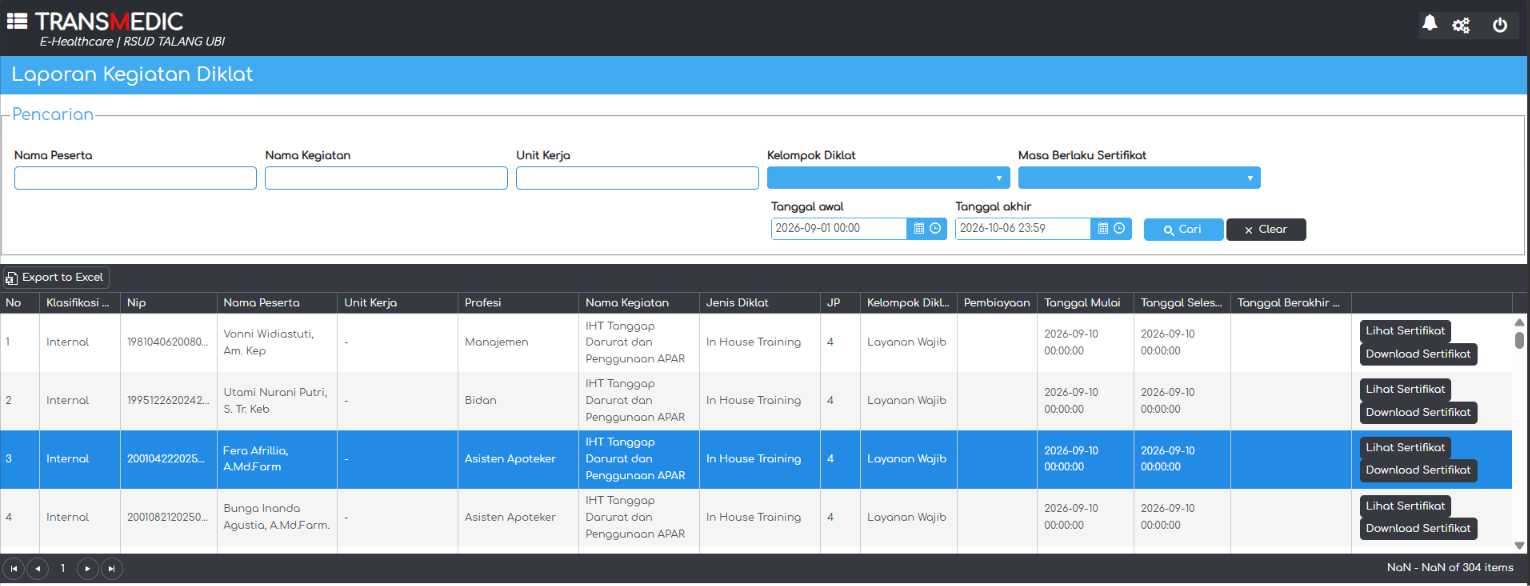Image resolution: width=1530 pixels, height=586 pixels.
Task: Click the Clear button
Action: tap(1266, 230)
